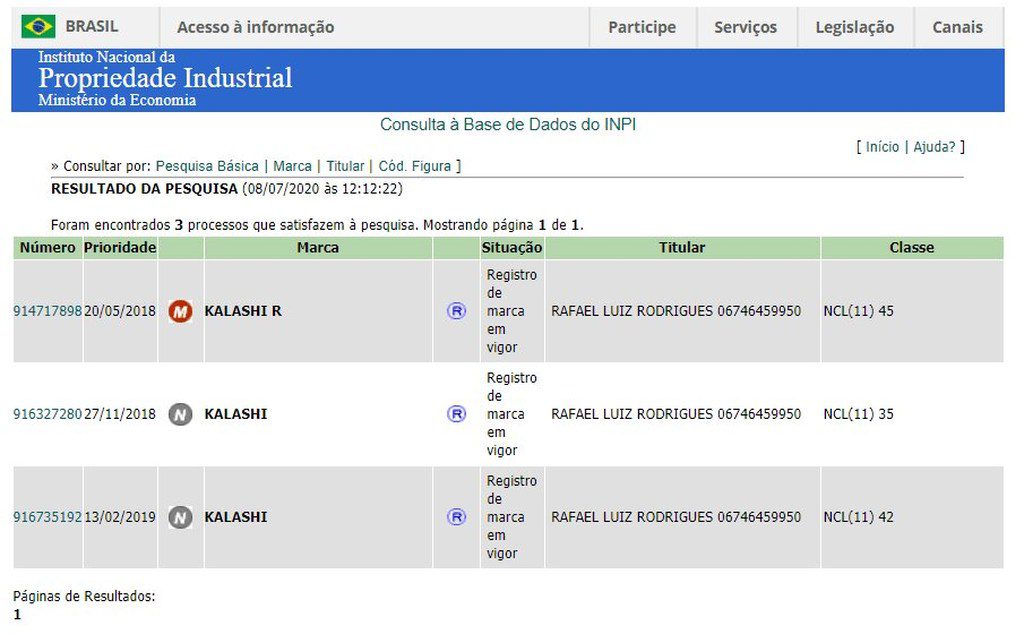Go to Início link

tap(882, 147)
